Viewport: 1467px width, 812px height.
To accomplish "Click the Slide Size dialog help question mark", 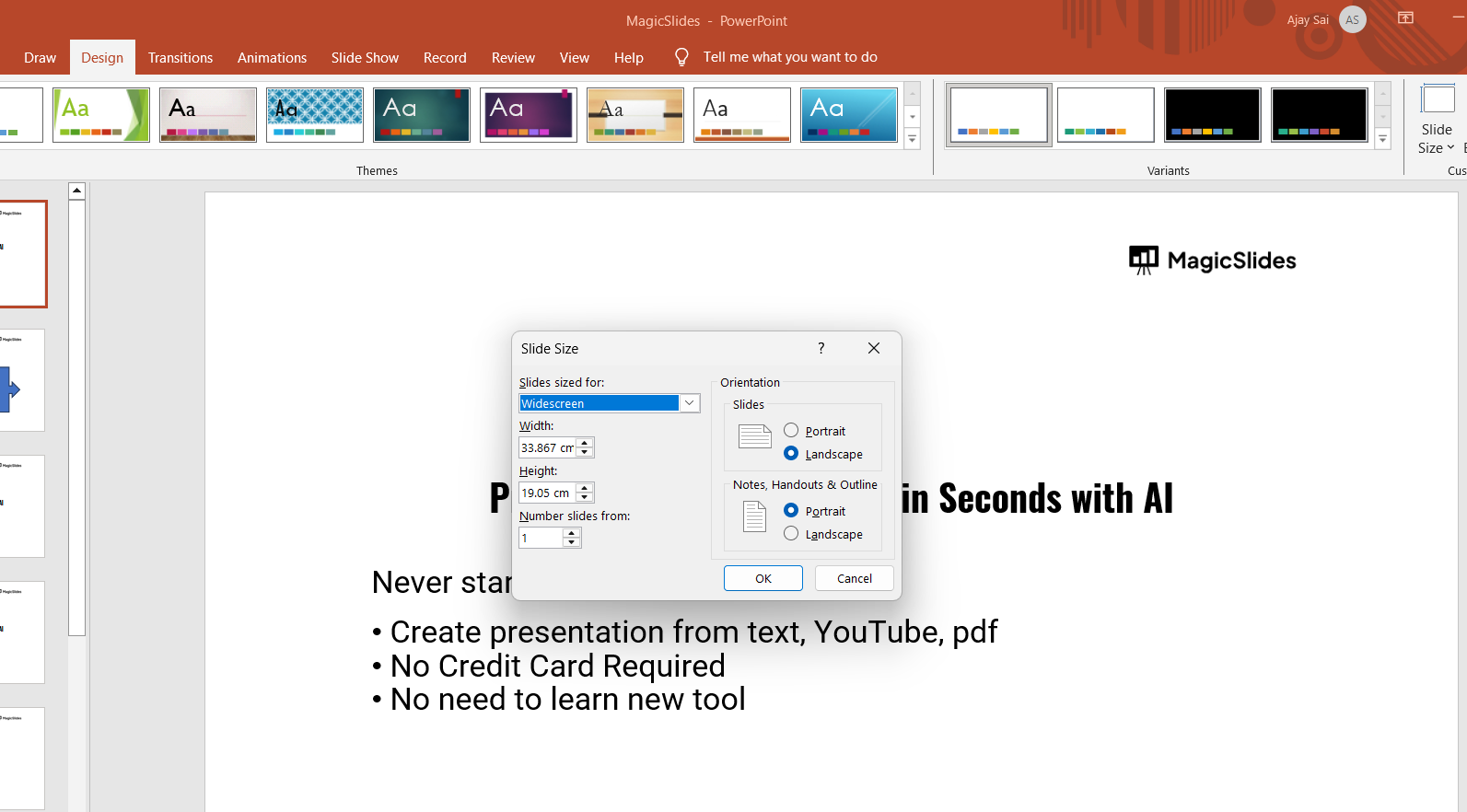I will click(821, 348).
